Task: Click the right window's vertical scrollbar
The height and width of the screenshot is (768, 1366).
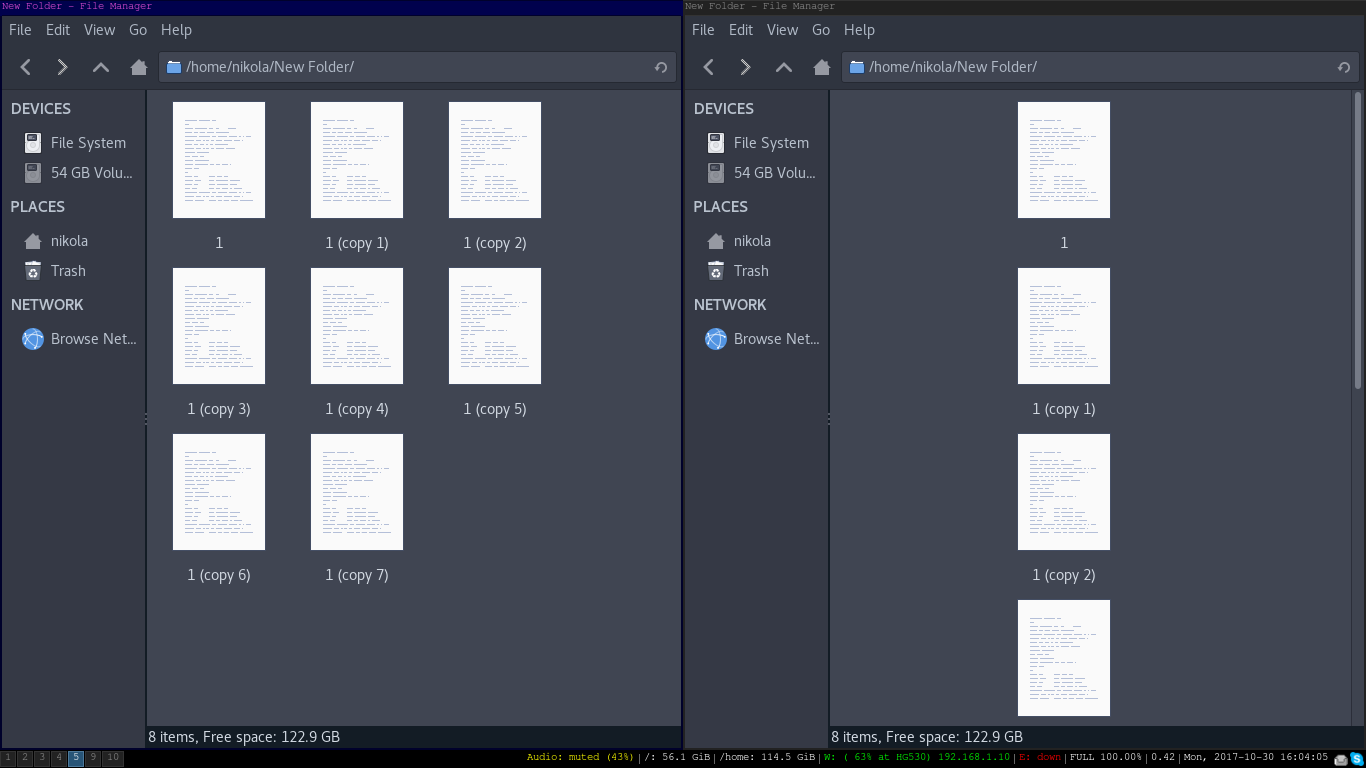Action: pos(1357,240)
